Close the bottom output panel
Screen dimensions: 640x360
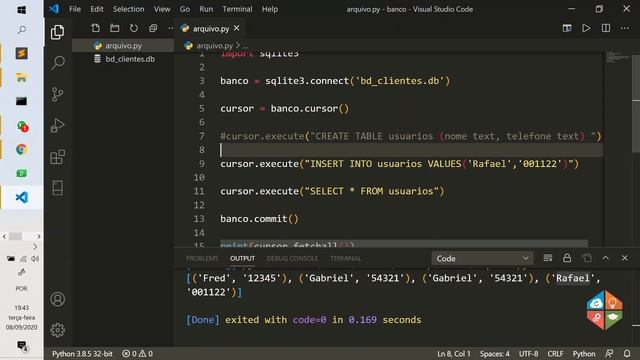(625, 258)
